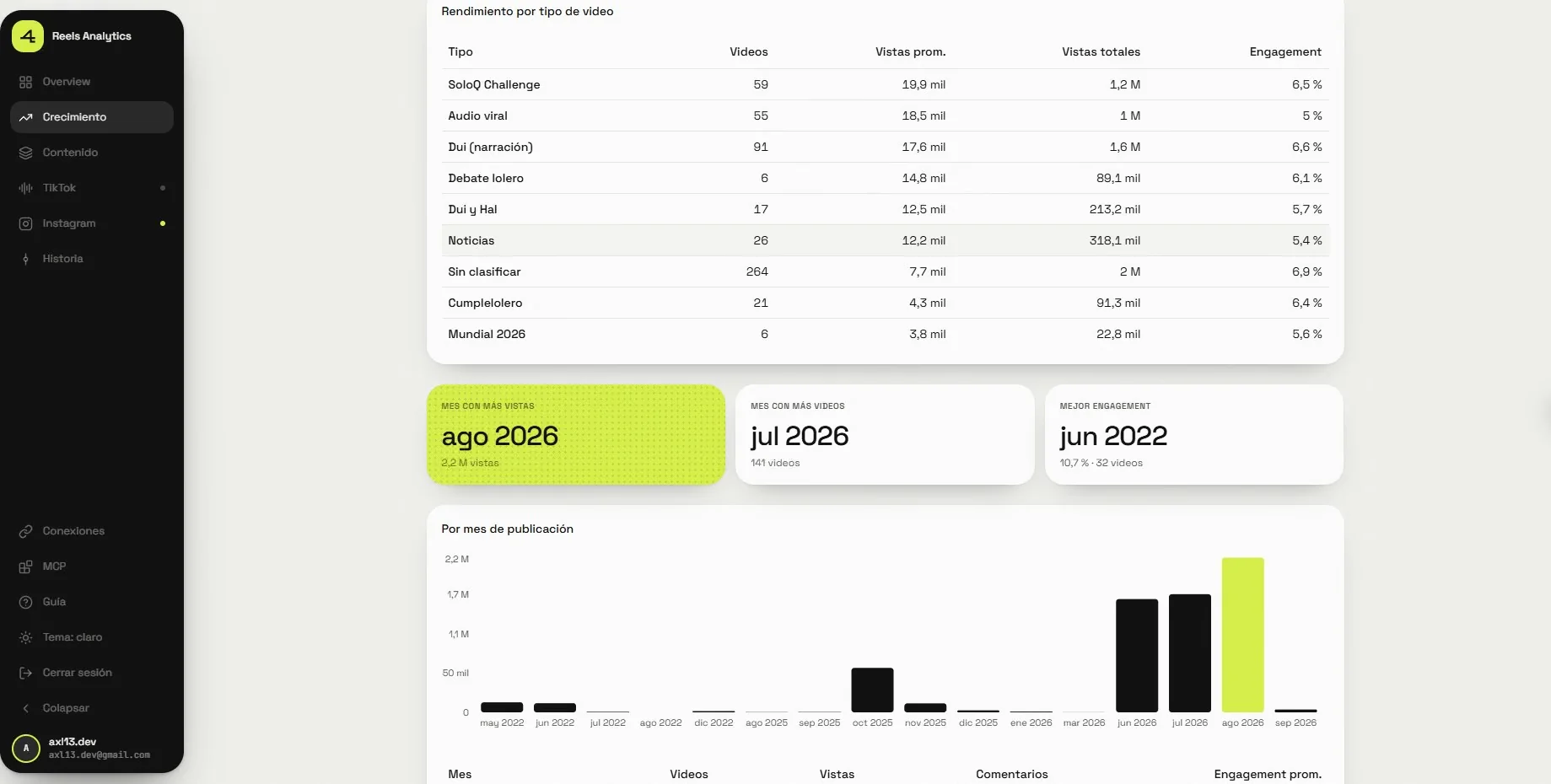Click the jun 2026 chart bar
This screenshot has width=1551, height=784.
coord(1137,656)
